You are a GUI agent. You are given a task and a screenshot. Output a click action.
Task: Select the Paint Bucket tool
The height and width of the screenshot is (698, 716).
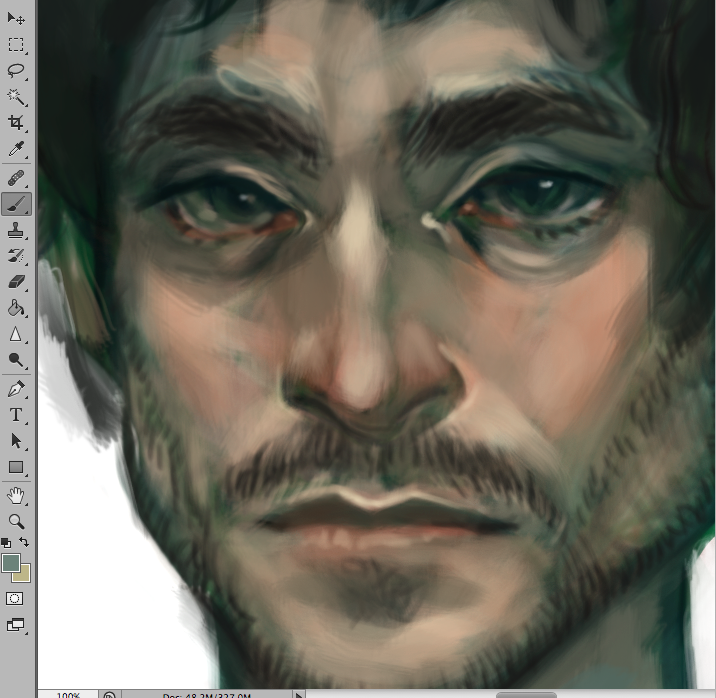click(x=16, y=308)
